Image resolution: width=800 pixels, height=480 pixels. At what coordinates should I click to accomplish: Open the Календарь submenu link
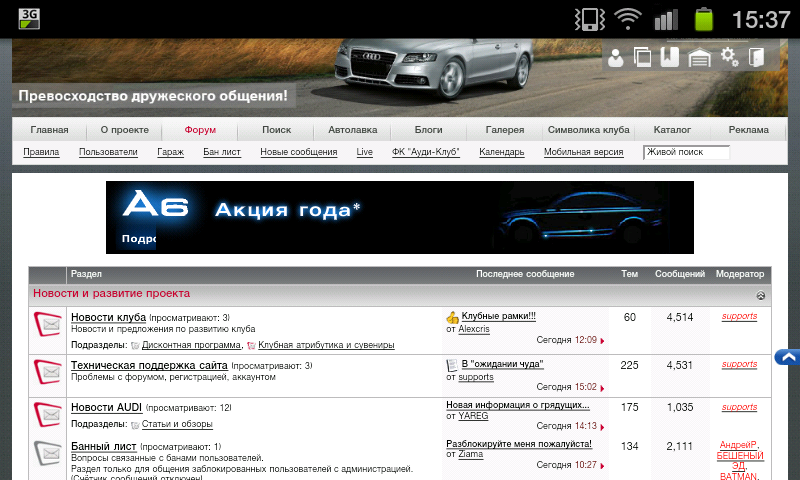[x=502, y=152]
